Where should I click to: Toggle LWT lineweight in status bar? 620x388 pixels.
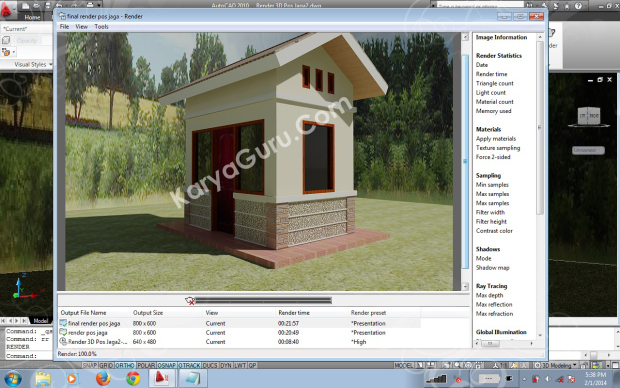240,365
